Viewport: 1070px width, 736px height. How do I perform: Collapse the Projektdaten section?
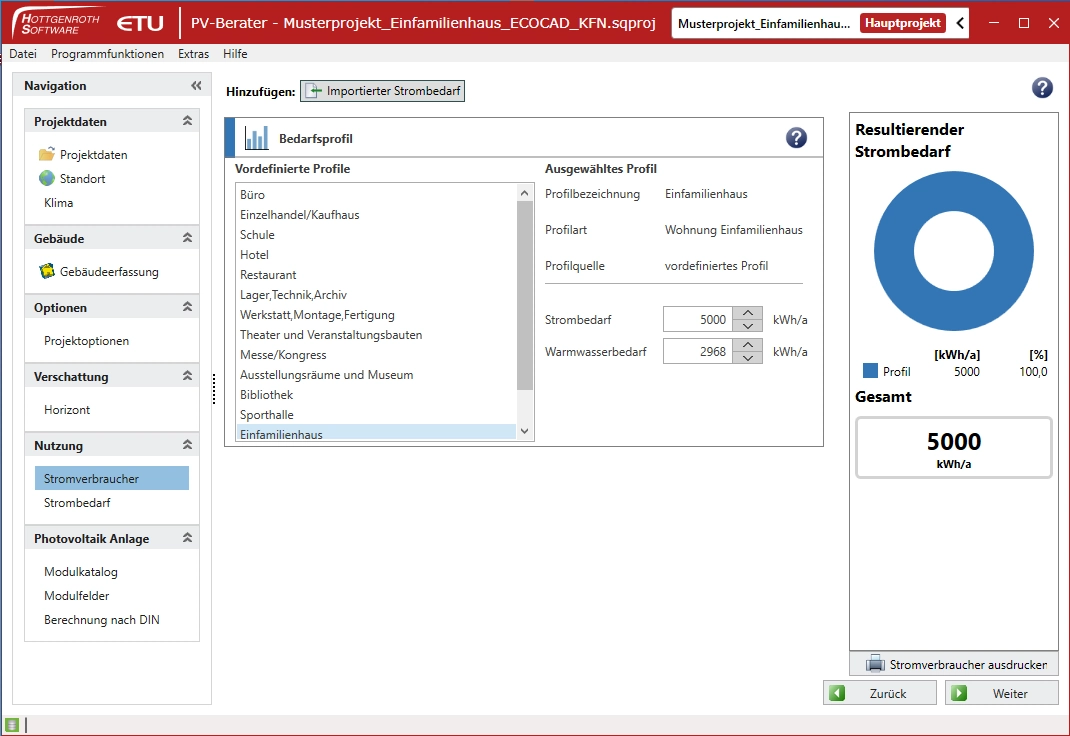coord(186,121)
